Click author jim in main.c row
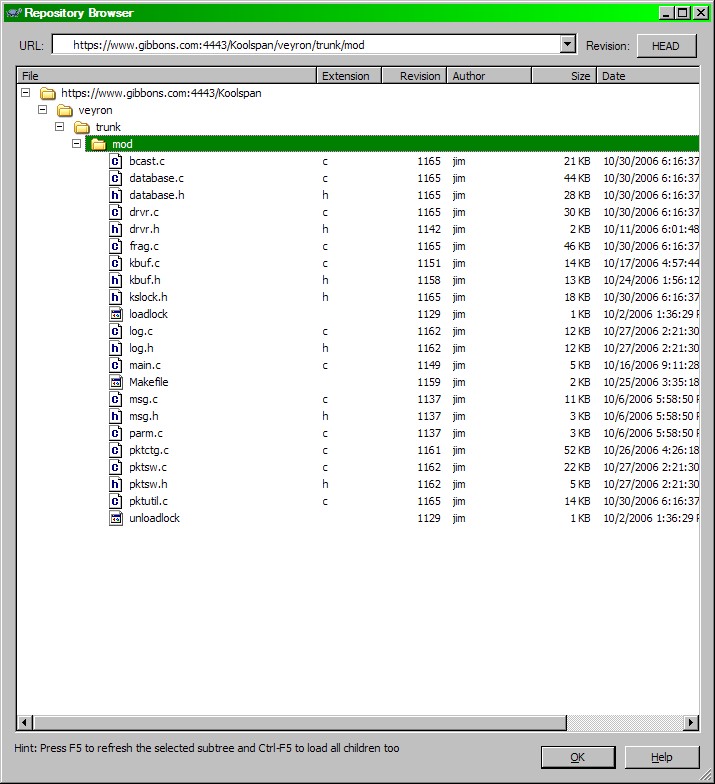 pyautogui.click(x=459, y=365)
